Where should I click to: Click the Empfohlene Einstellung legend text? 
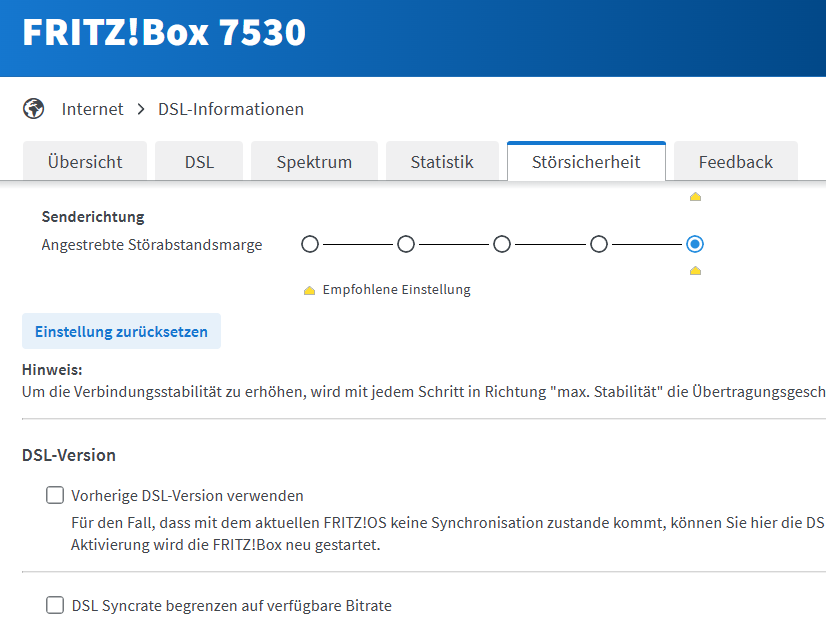tap(397, 290)
